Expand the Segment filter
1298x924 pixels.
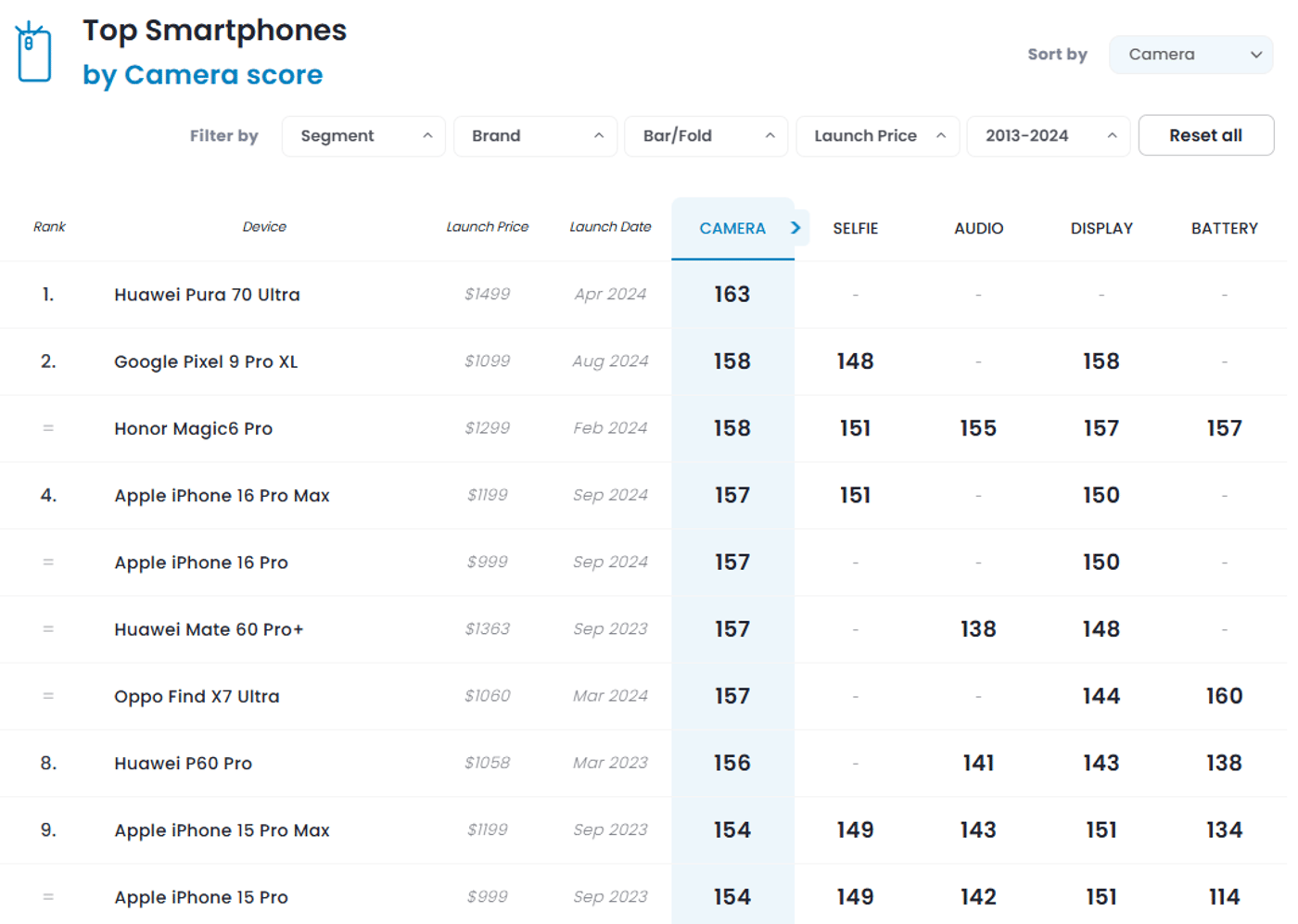(363, 136)
